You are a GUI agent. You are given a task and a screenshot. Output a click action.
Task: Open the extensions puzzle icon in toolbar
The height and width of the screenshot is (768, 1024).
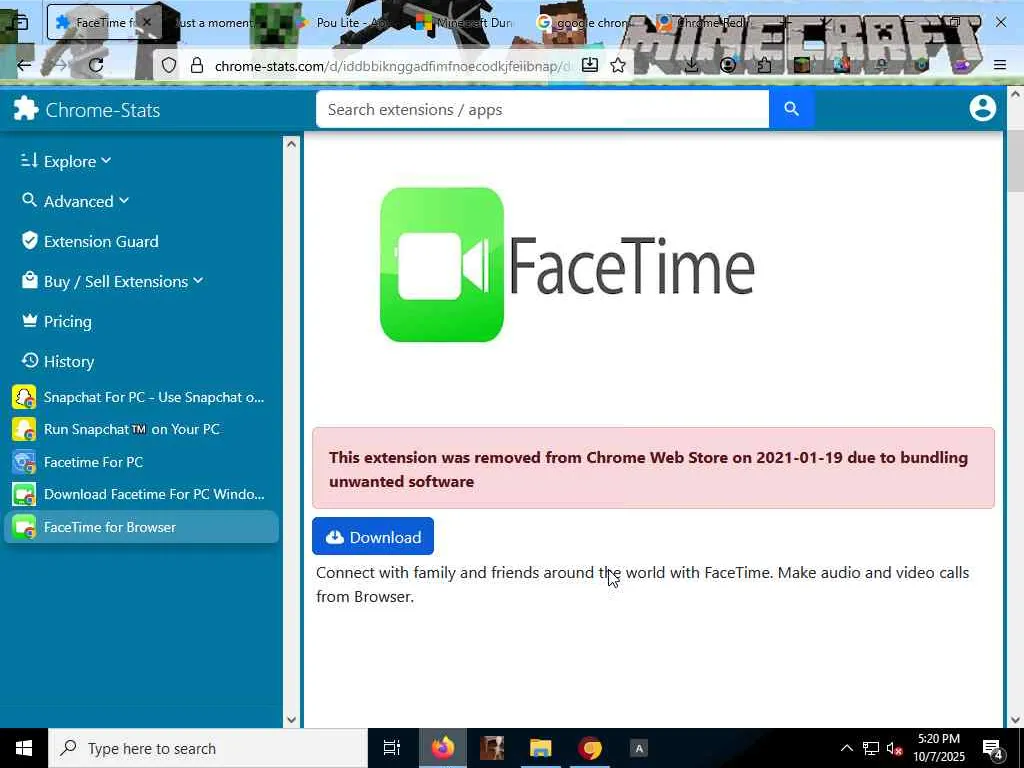(764, 65)
